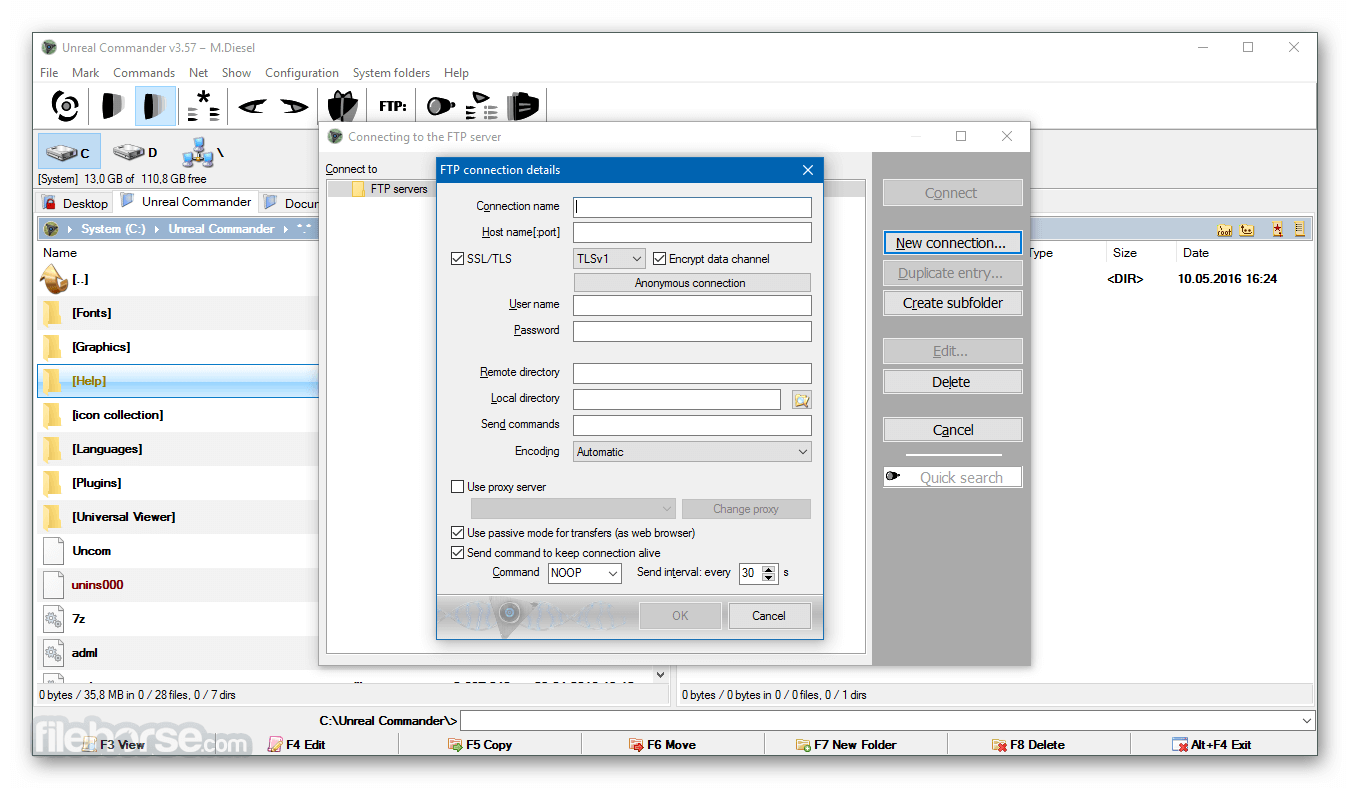Screen dimensions: 1350x788
Task: Click Cancel in FTP connection details dialog
Action: coord(769,616)
